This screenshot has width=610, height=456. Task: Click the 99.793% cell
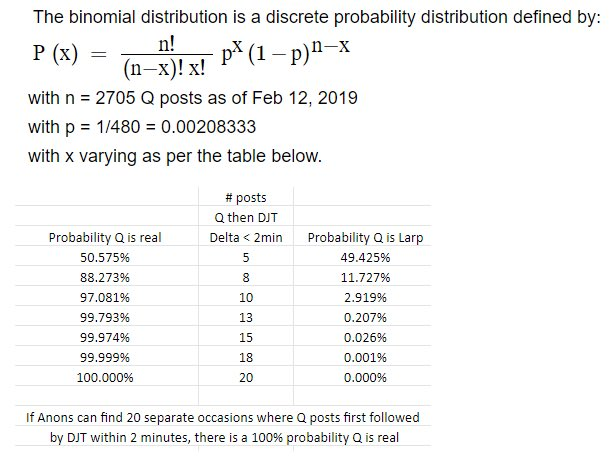click(105, 317)
